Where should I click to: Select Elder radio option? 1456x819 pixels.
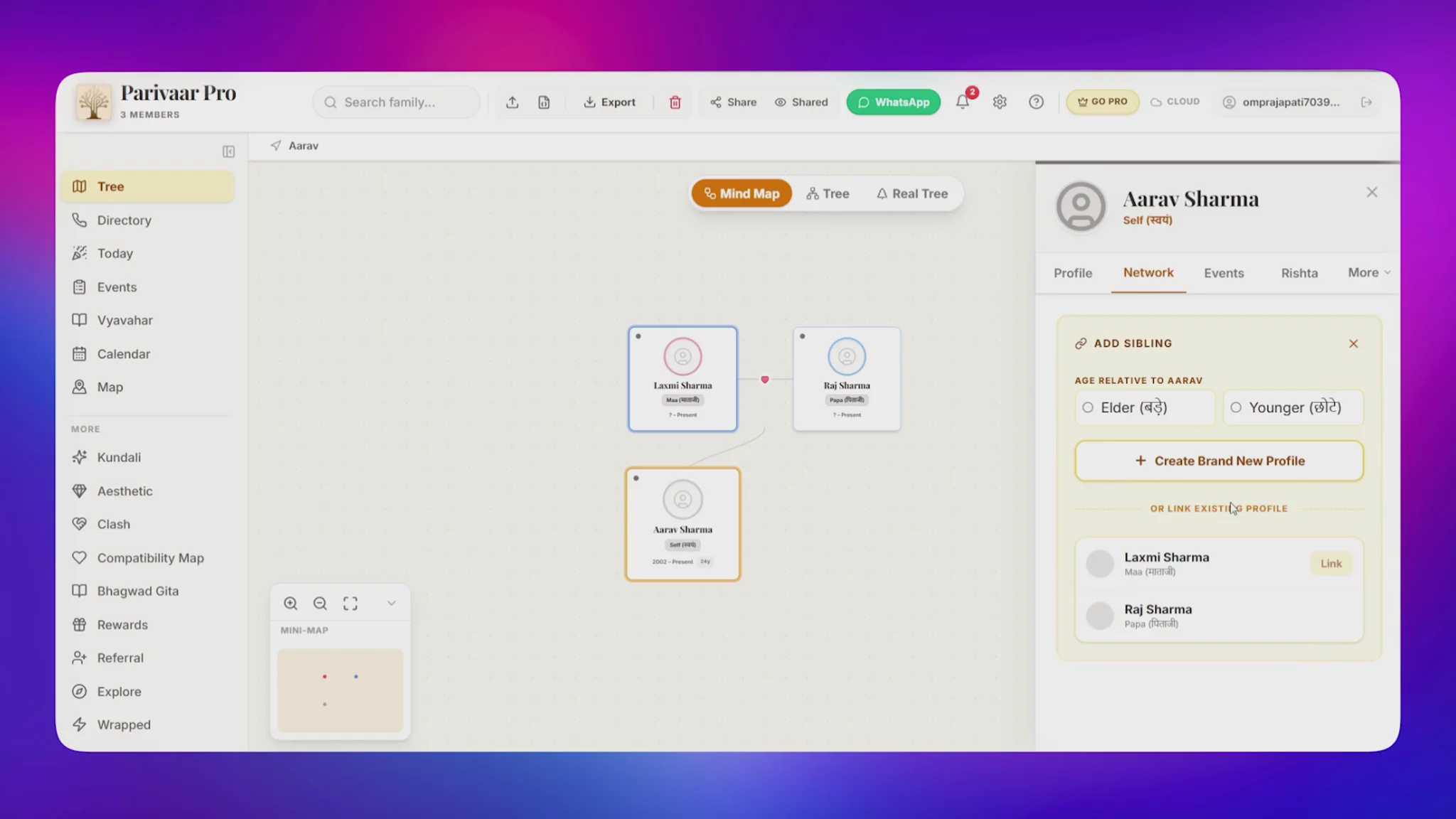coord(1145,408)
